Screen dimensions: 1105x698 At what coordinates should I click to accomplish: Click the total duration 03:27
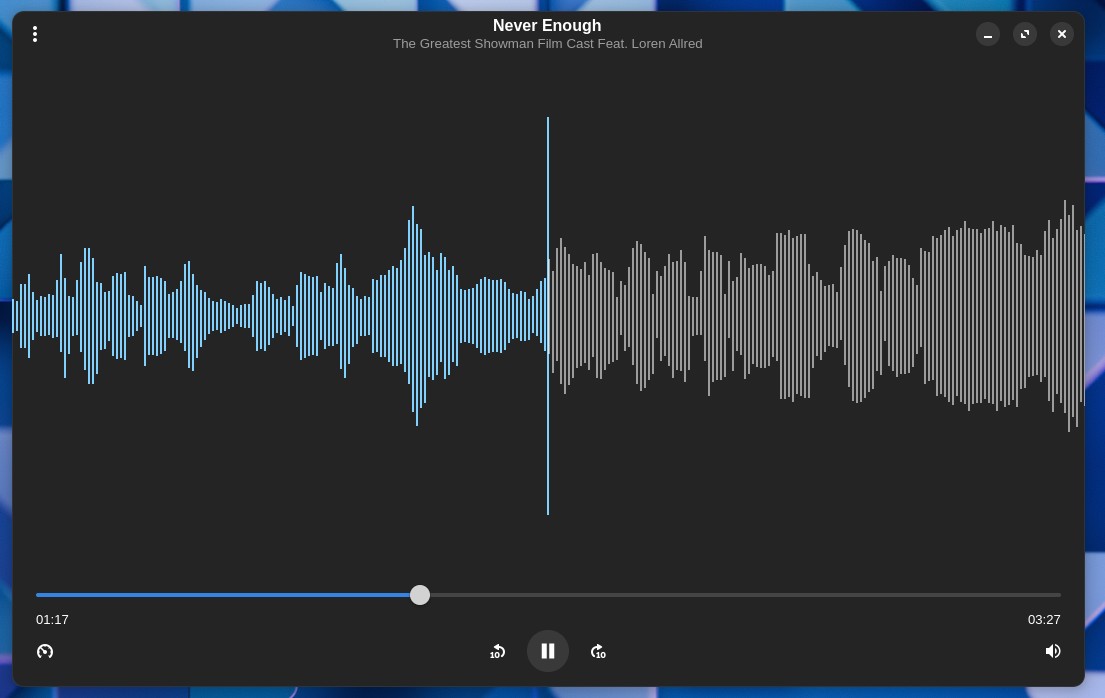click(x=1044, y=620)
